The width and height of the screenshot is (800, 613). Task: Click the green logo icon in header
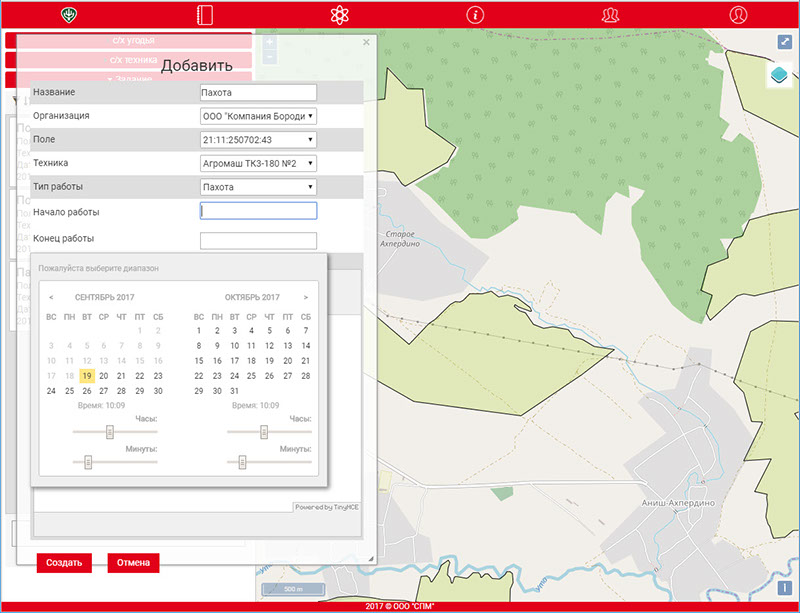pos(70,15)
